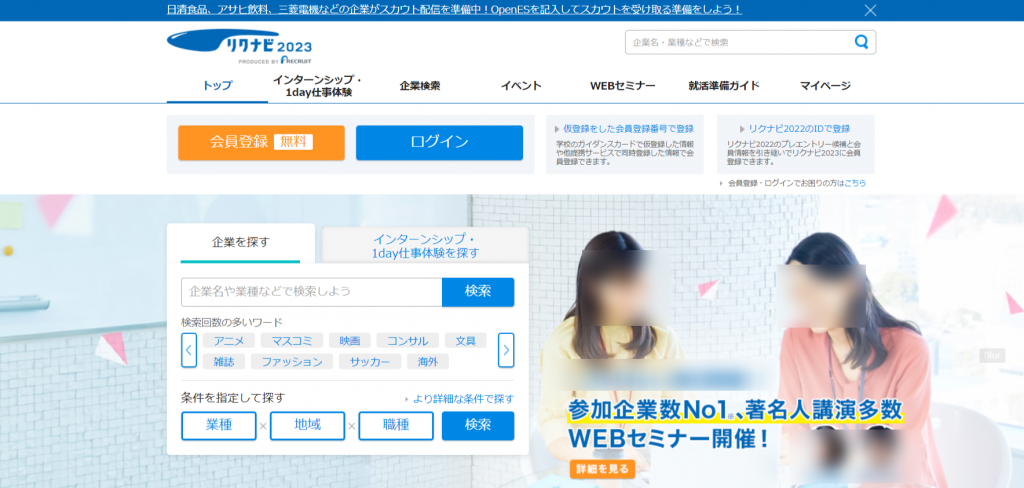Click the blue ログイン button

point(440,142)
